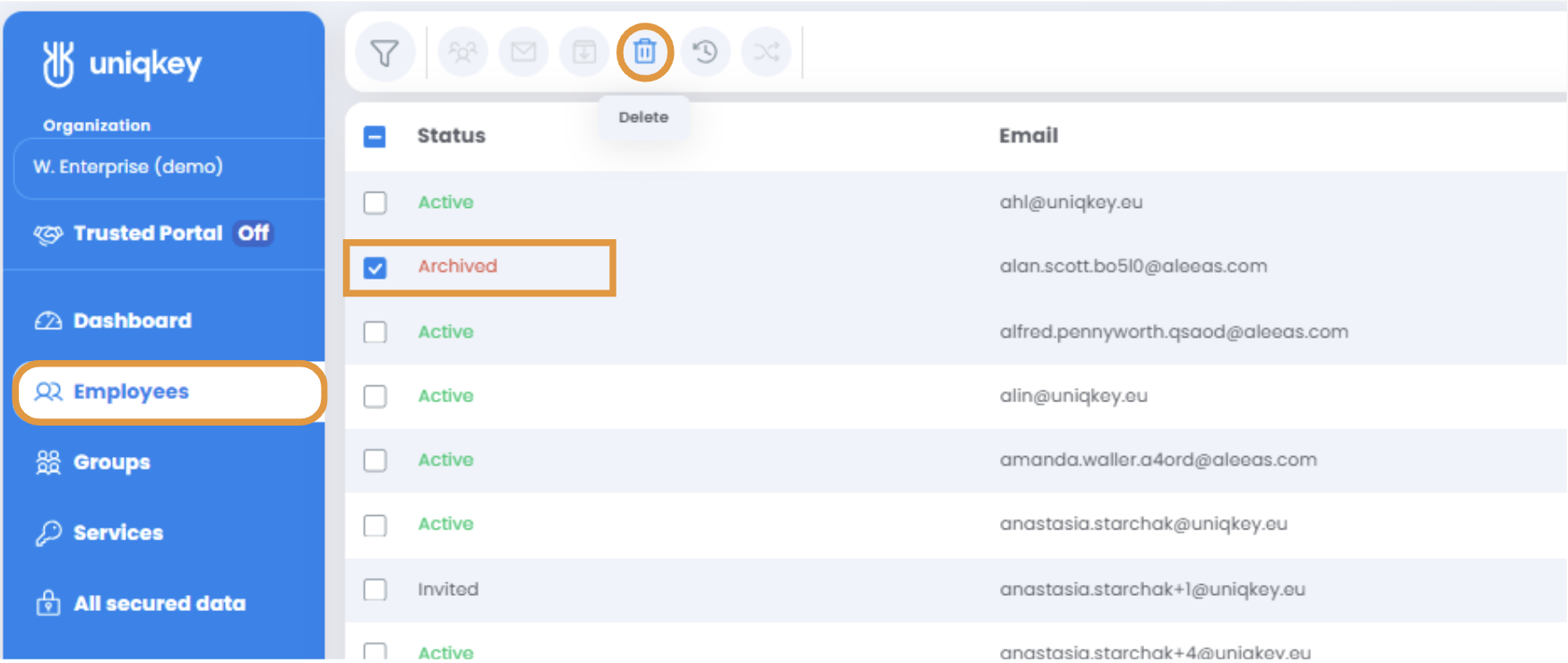Screen dimensions: 1568x663
Task: Click email alan.scott.bo5l0@aleeas.com
Action: [x=1133, y=266]
